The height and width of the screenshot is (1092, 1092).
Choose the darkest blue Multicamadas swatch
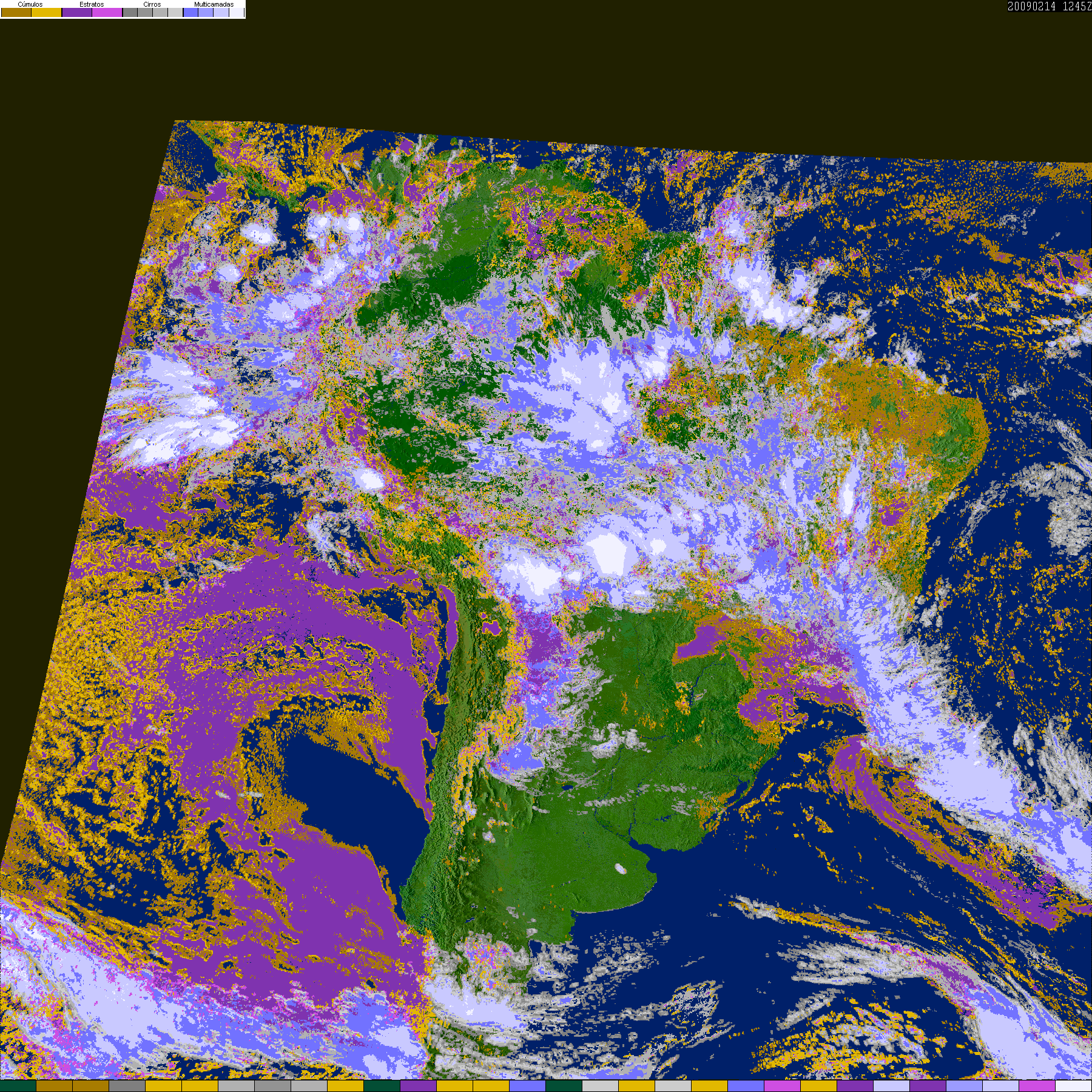(x=190, y=12)
